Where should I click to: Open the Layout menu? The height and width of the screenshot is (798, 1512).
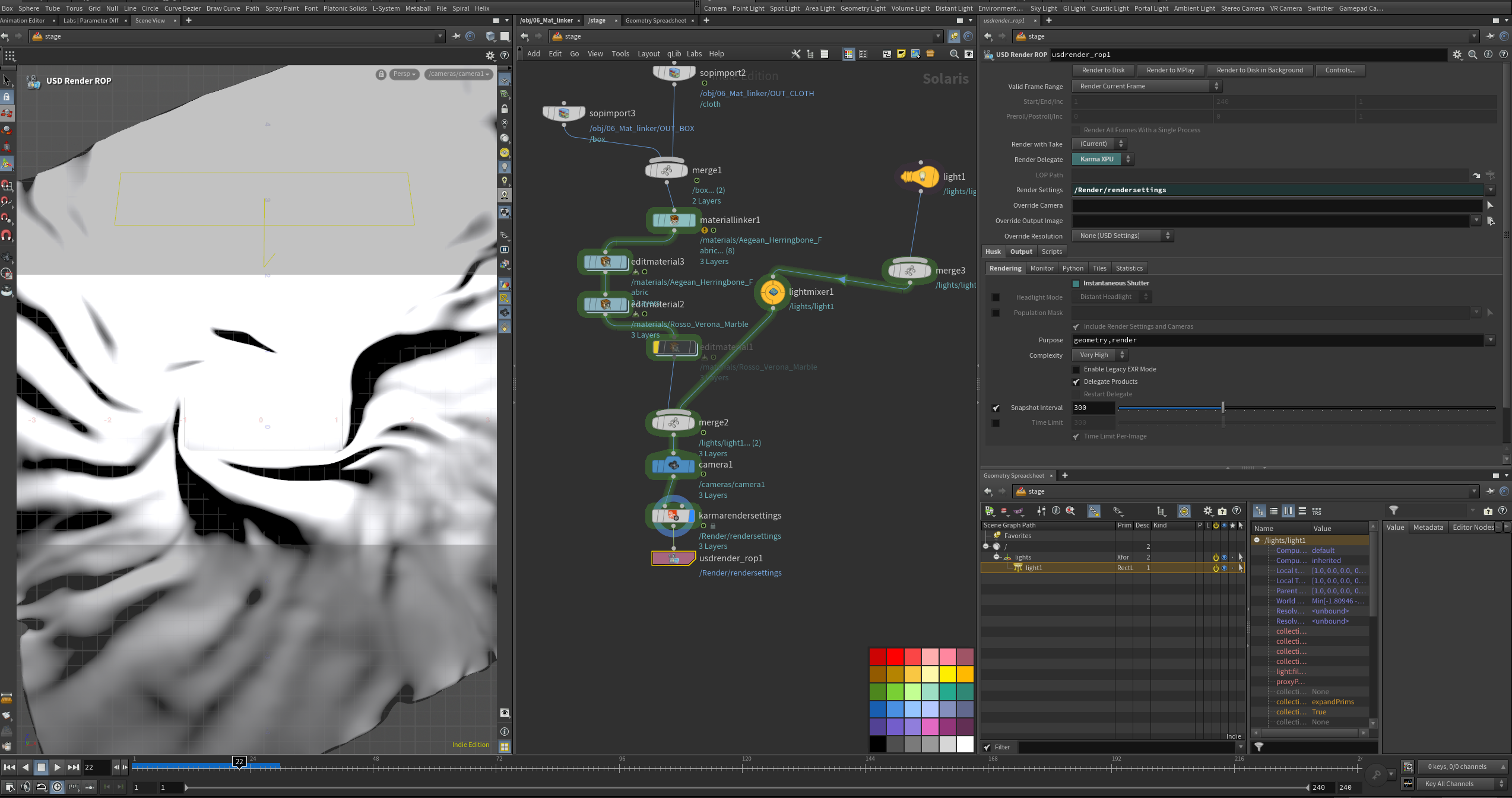pyautogui.click(x=648, y=54)
